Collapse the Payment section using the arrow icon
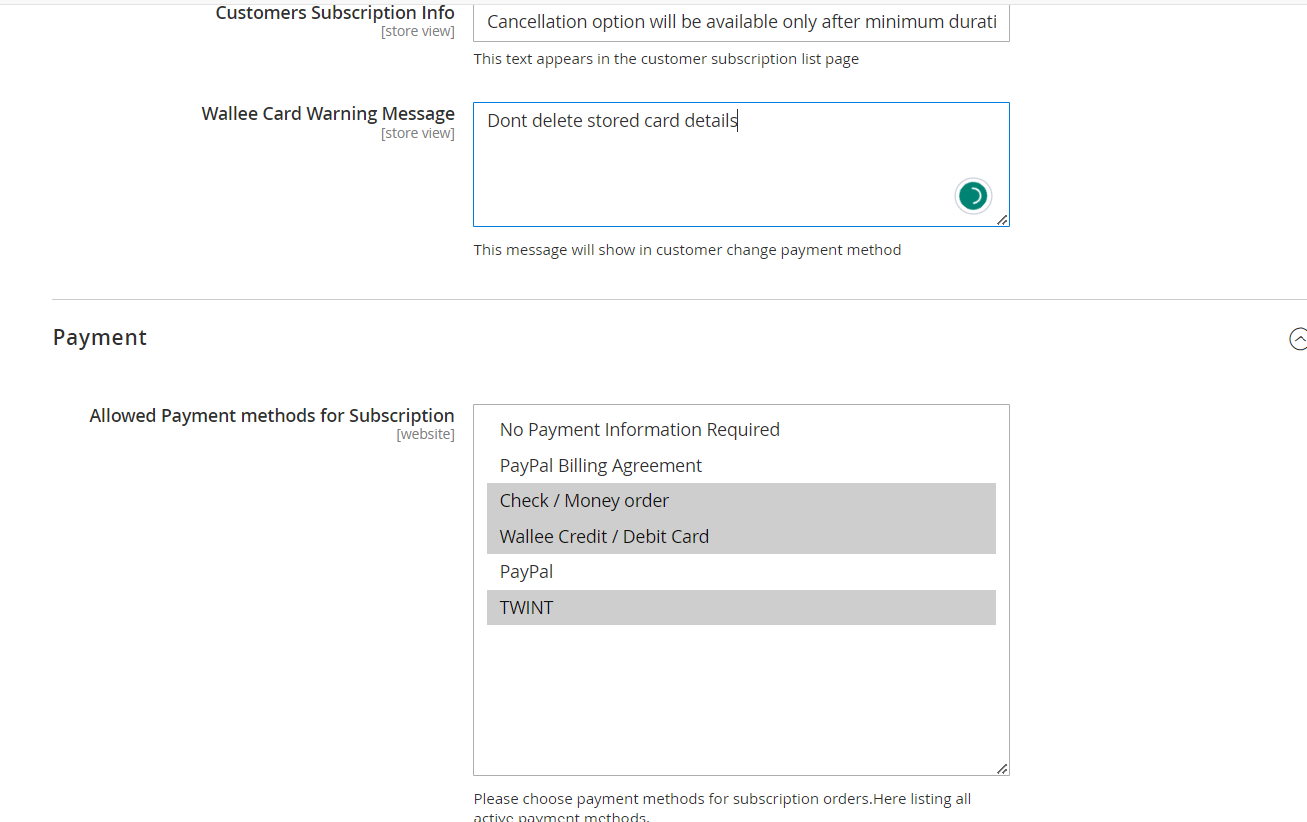The width and height of the screenshot is (1307, 822). click(x=1297, y=339)
